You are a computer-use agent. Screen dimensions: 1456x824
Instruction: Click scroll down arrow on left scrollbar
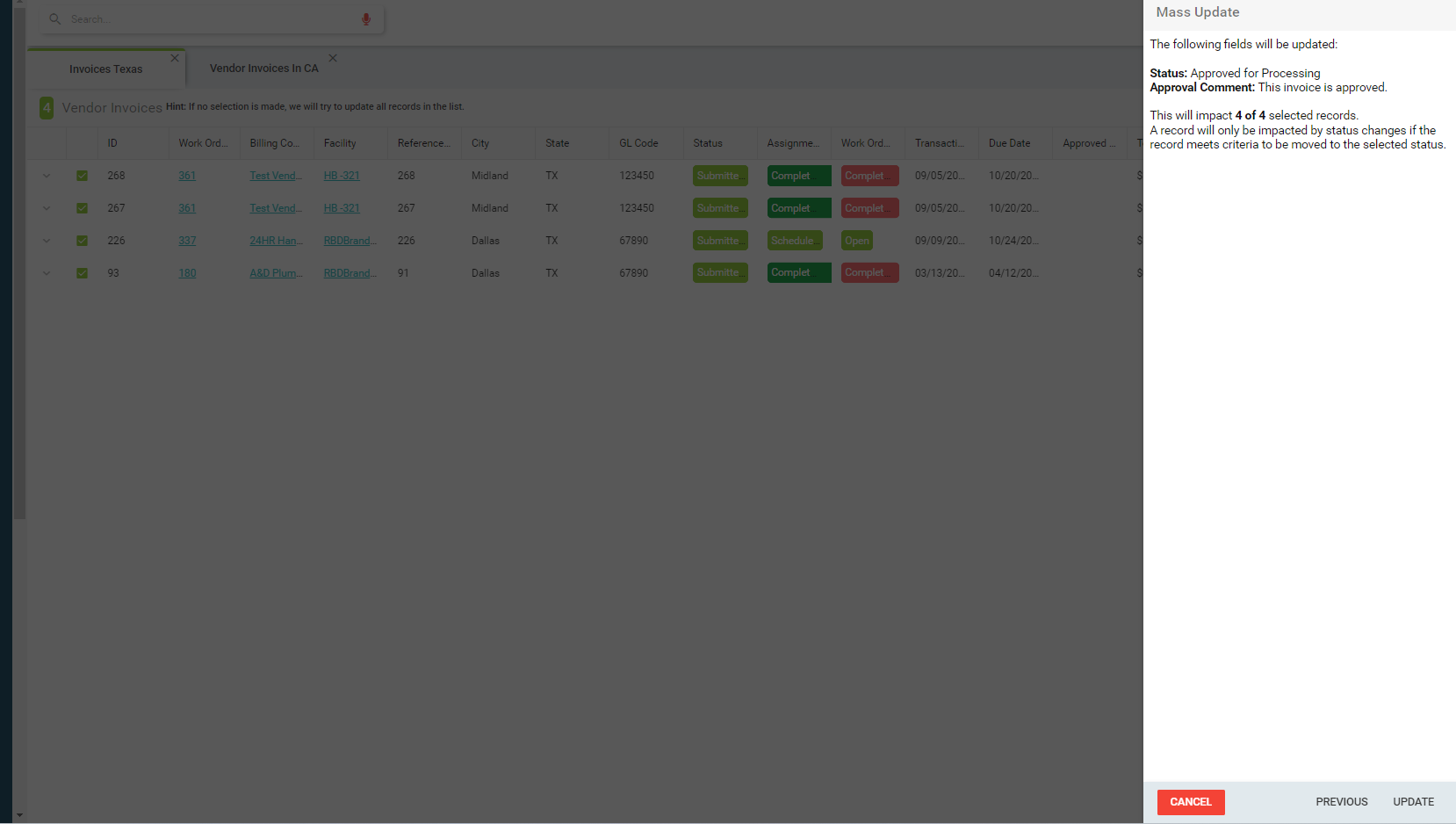[19, 815]
